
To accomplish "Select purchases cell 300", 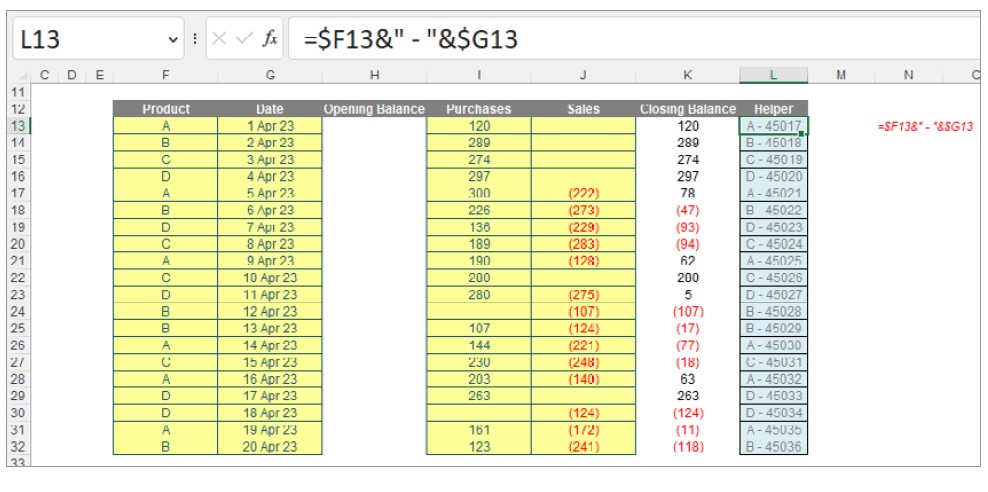I will coord(479,193).
